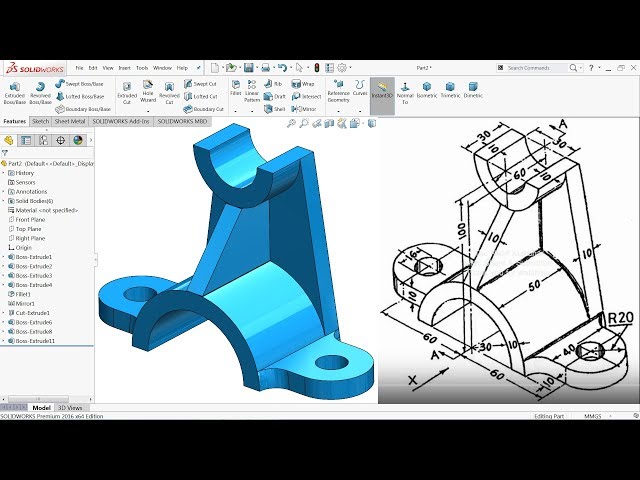Switch to the Sketch tab
Image resolution: width=640 pixels, height=480 pixels.
[x=40, y=121]
